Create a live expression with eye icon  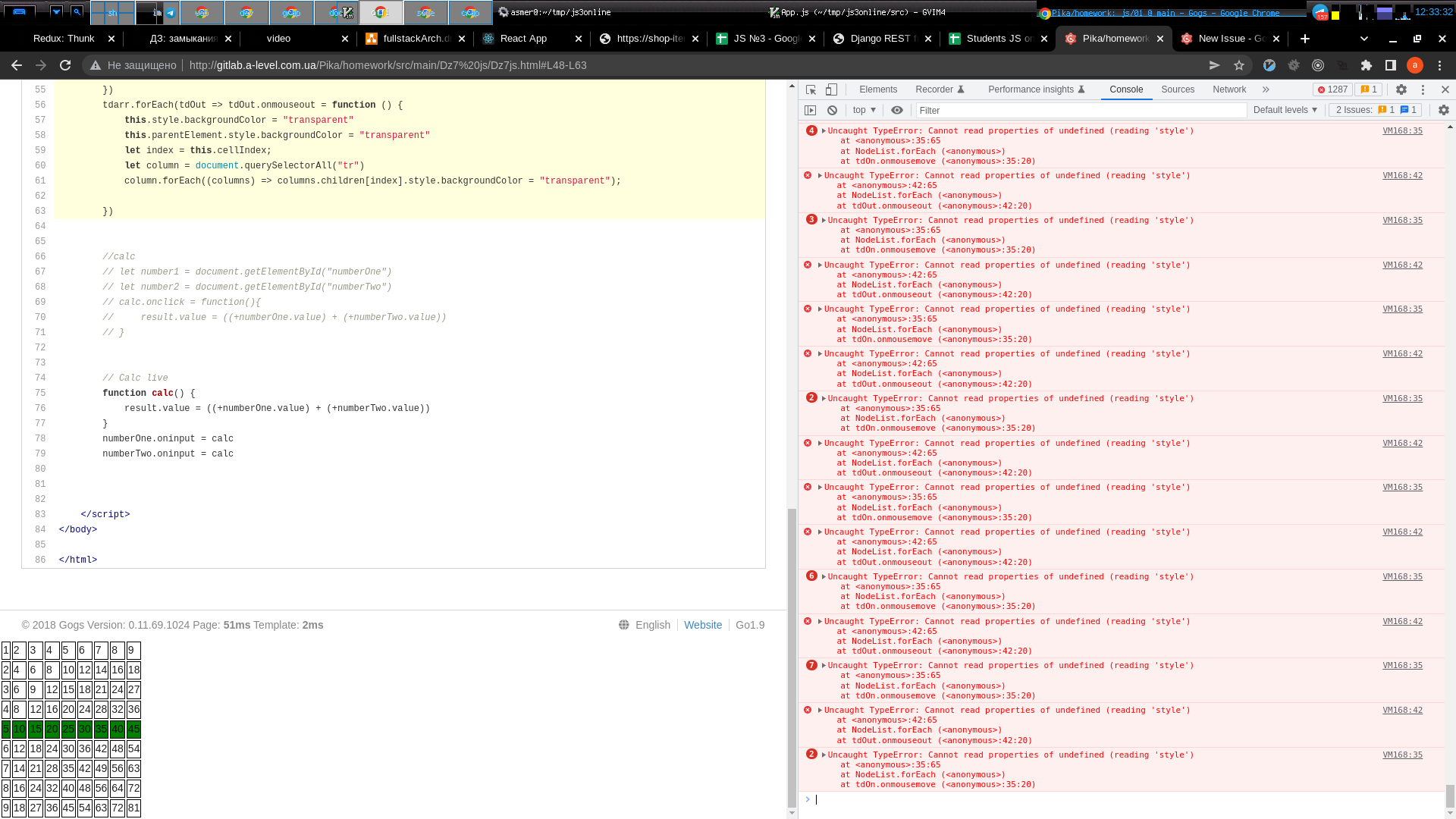click(x=897, y=110)
